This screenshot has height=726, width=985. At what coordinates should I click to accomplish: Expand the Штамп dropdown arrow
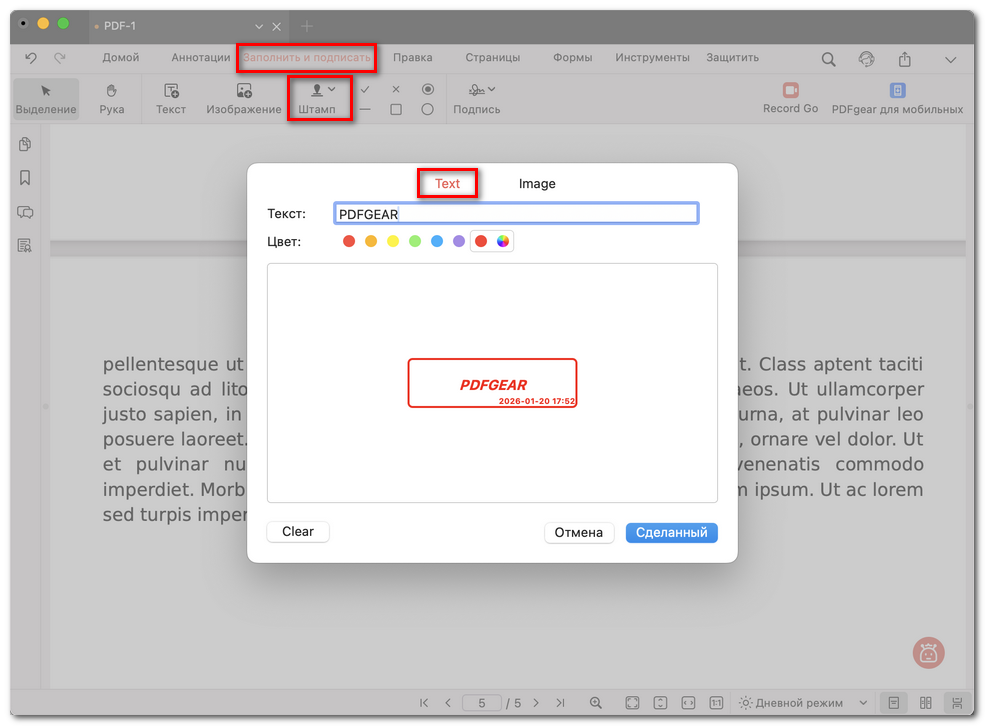point(332,90)
